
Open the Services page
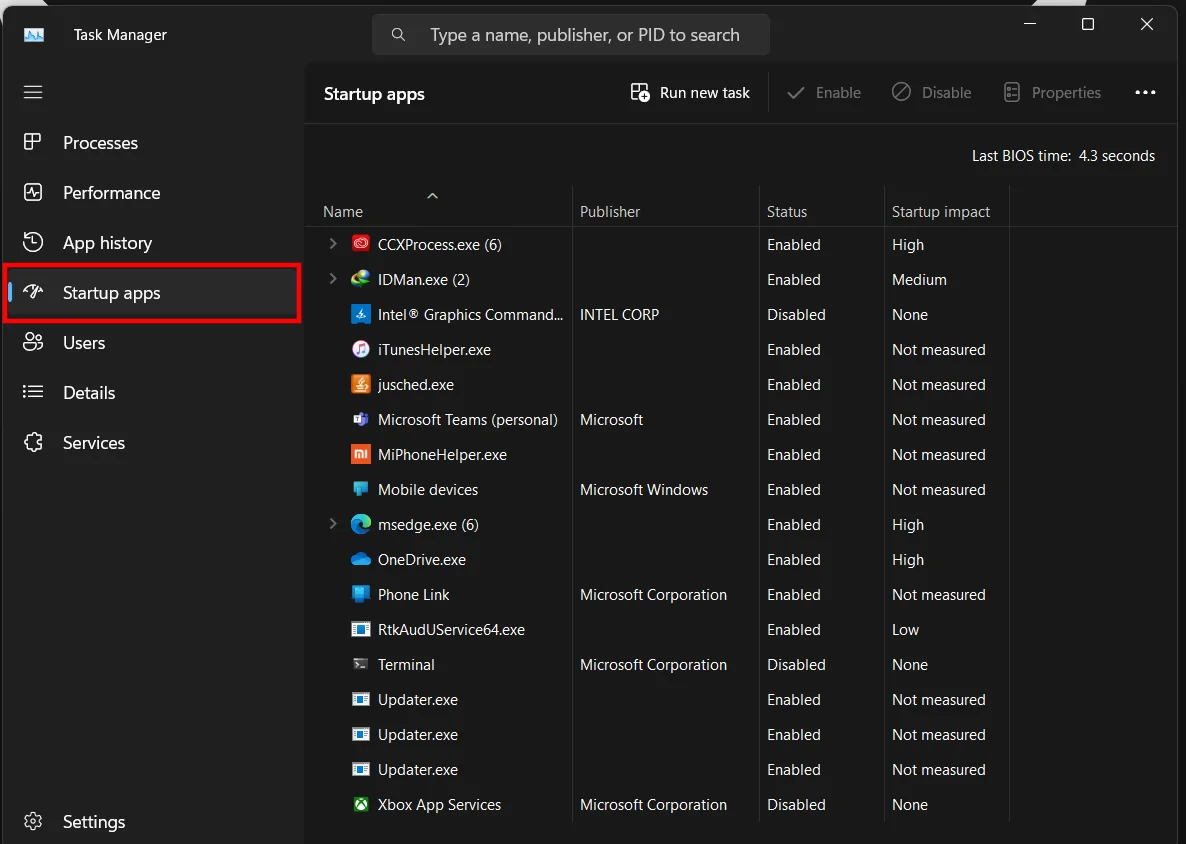coord(93,443)
